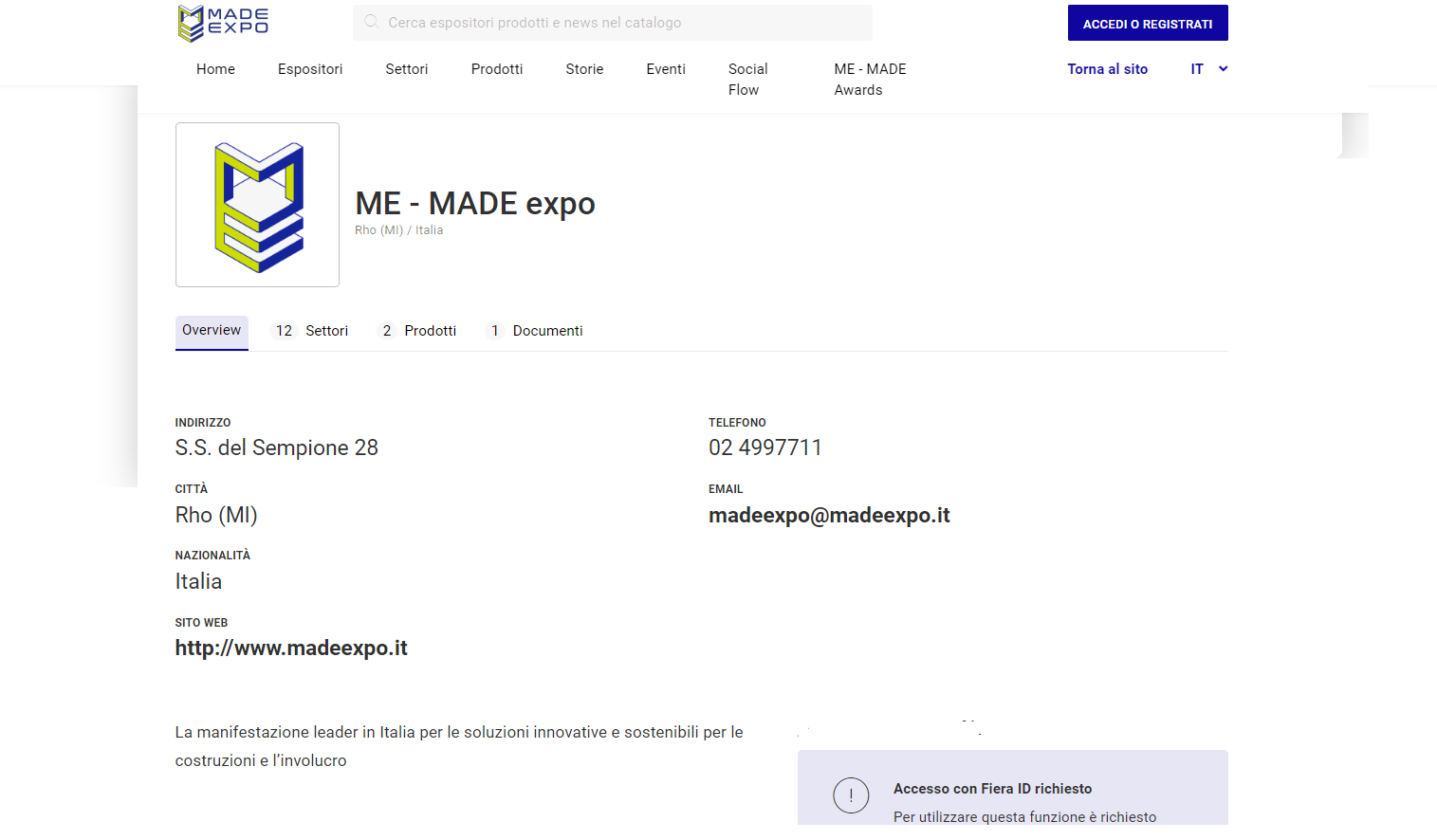Open the Settori navigation item
Viewport: 1437px width, 840px height.
tap(407, 69)
